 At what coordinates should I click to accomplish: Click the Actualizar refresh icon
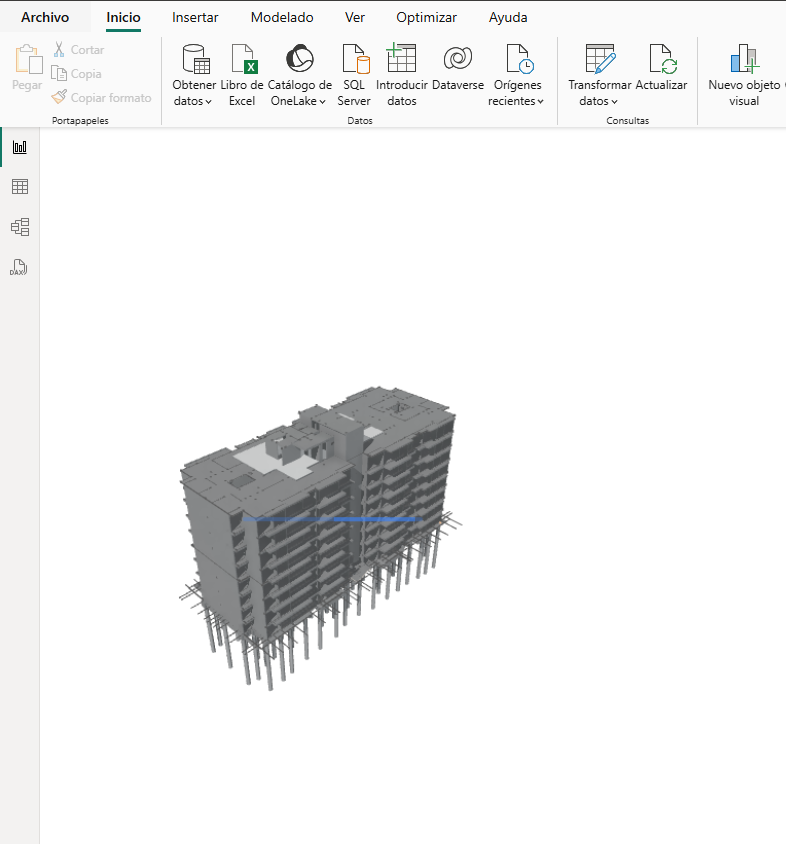click(x=663, y=59)
